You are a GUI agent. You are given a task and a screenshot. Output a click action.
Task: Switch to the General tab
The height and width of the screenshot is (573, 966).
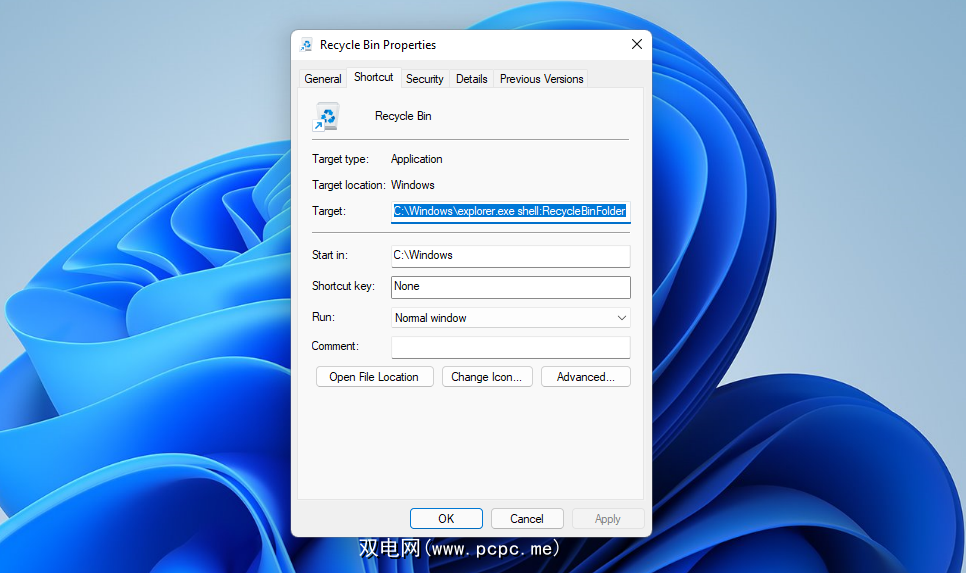(x=323, y=79)
